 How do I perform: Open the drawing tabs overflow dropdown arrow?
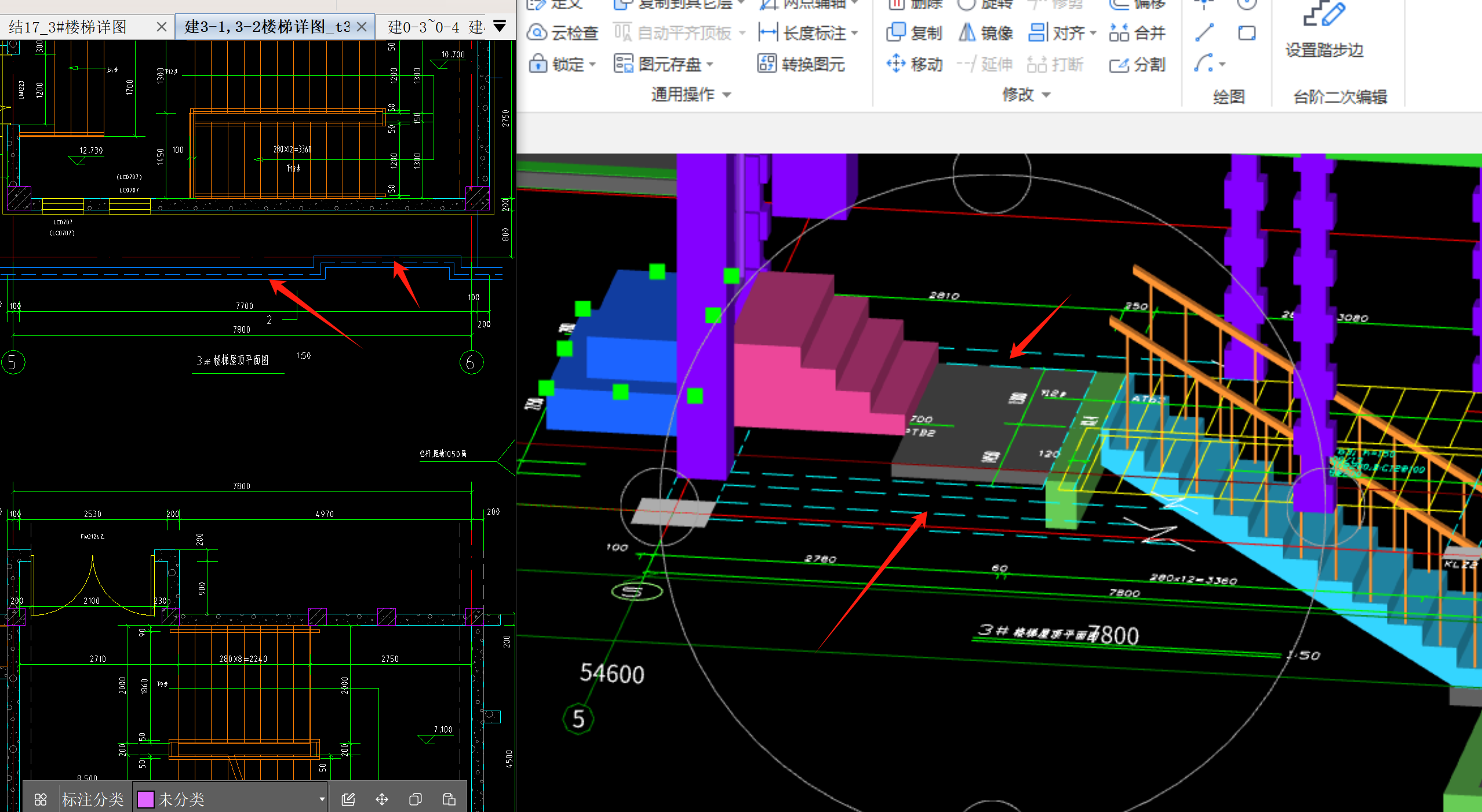point(500,26)
